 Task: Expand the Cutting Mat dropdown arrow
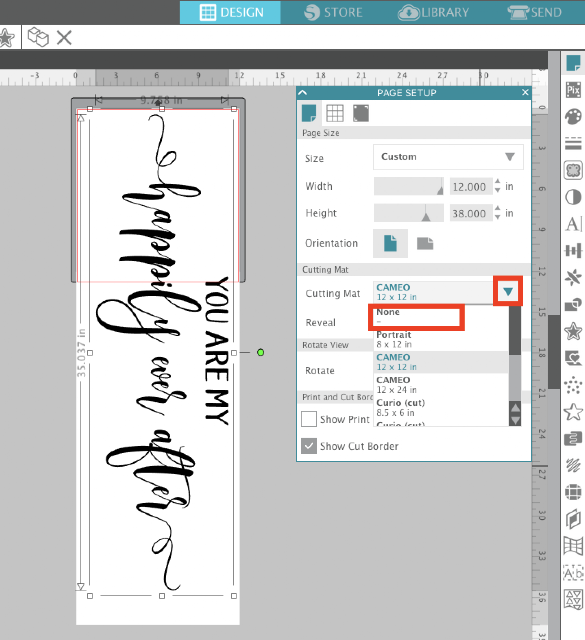[x=508, y=291]
